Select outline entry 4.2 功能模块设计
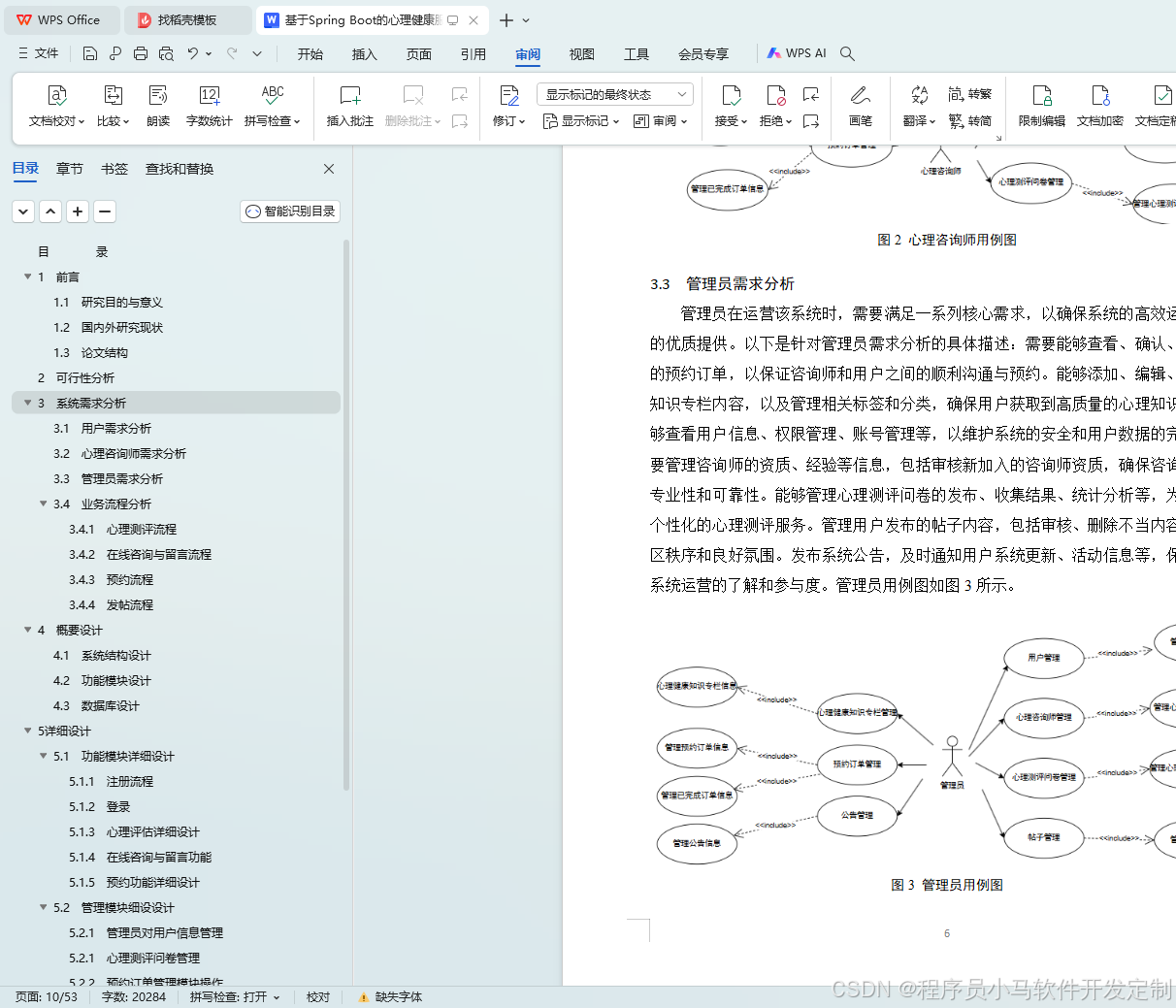The image size is (1176, 1008). pos(101,680)
